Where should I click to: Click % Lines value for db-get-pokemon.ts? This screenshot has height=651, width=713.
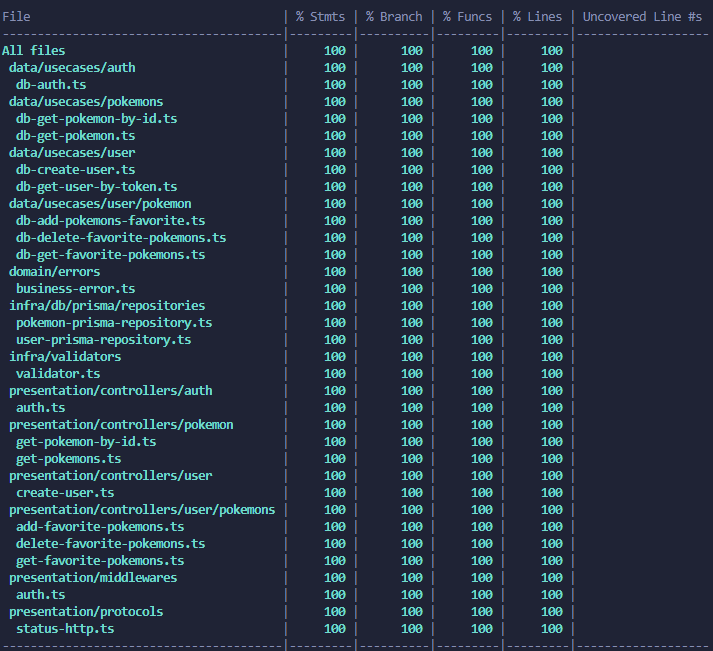click(552, 135)
